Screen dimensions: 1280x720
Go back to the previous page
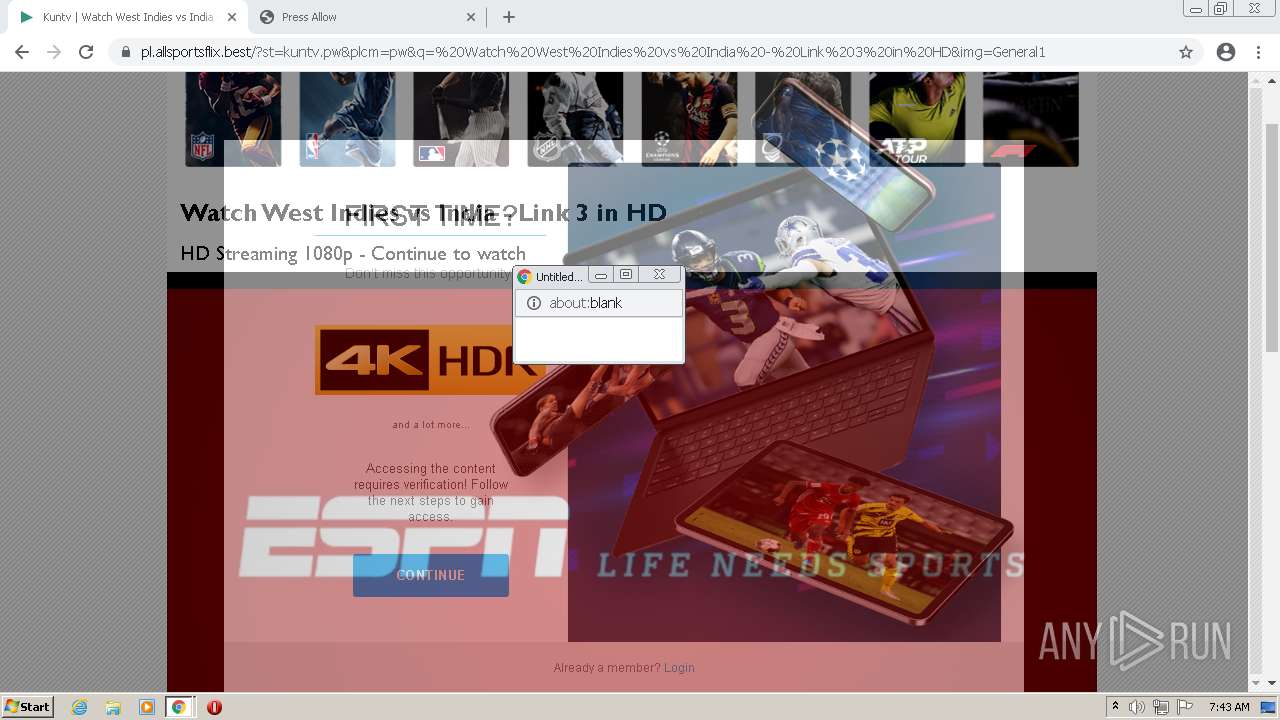[x=22, y=52]
